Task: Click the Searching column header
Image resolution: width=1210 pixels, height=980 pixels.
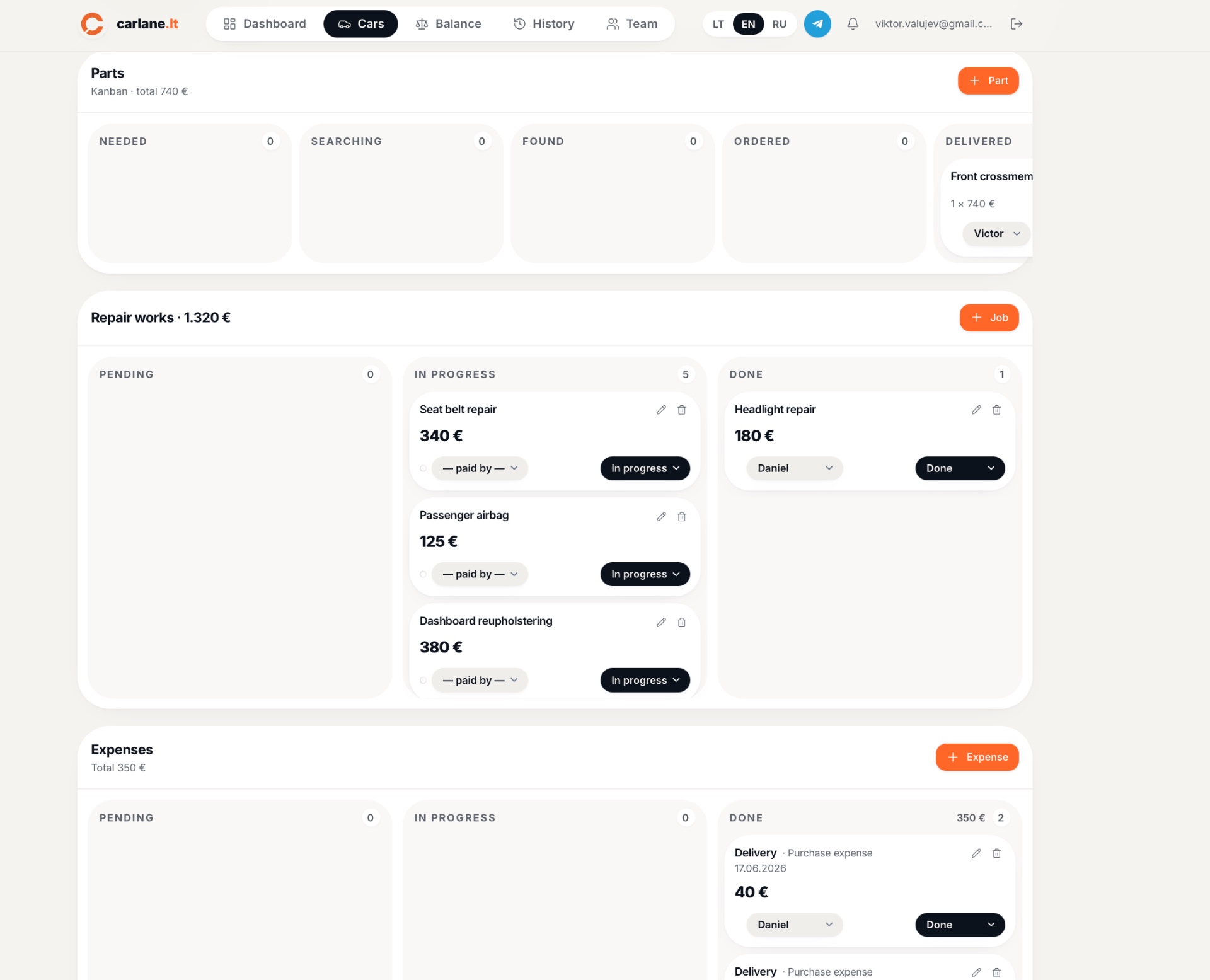Action: coord(346,141)
